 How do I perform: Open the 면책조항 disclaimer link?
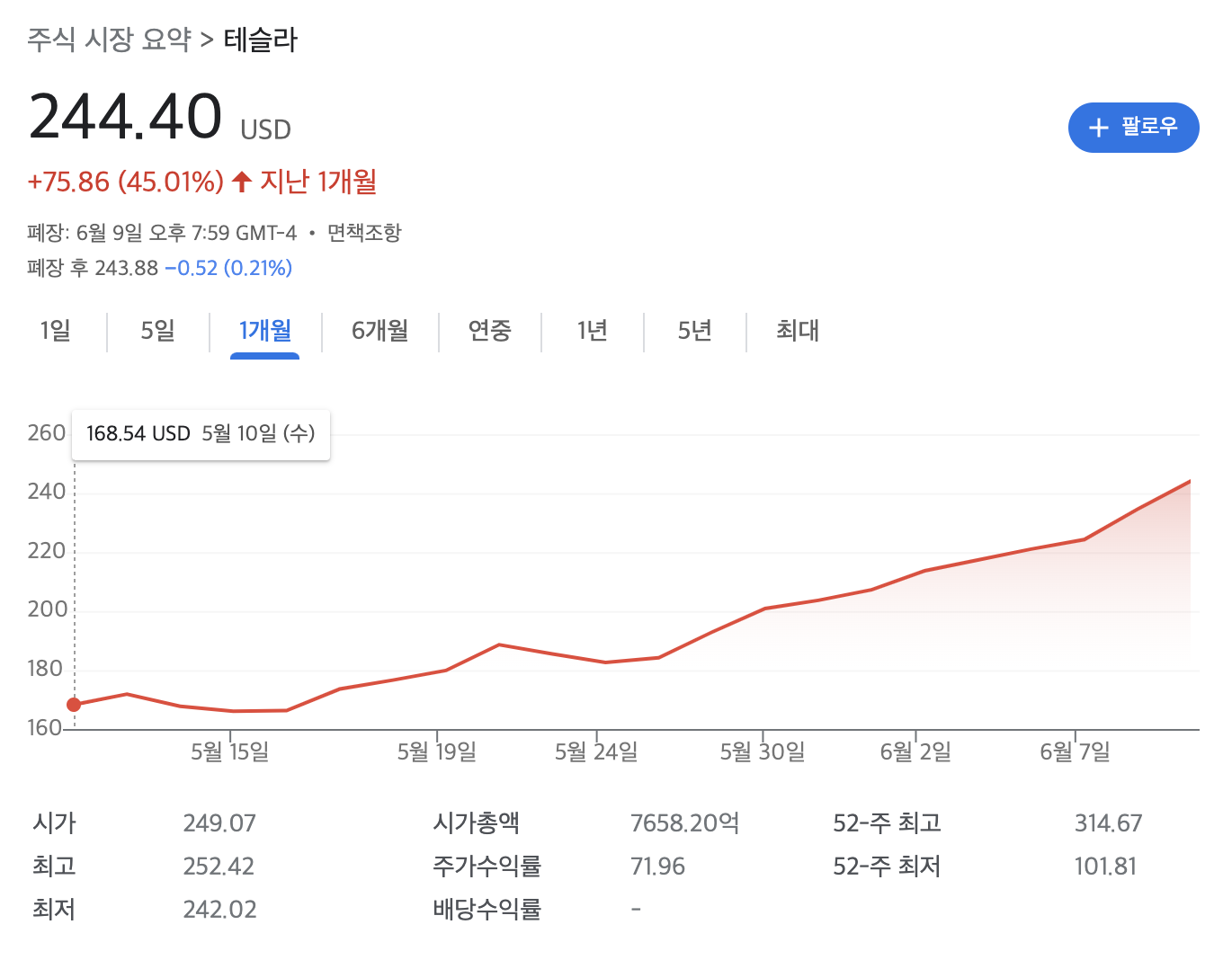point(364,233)
